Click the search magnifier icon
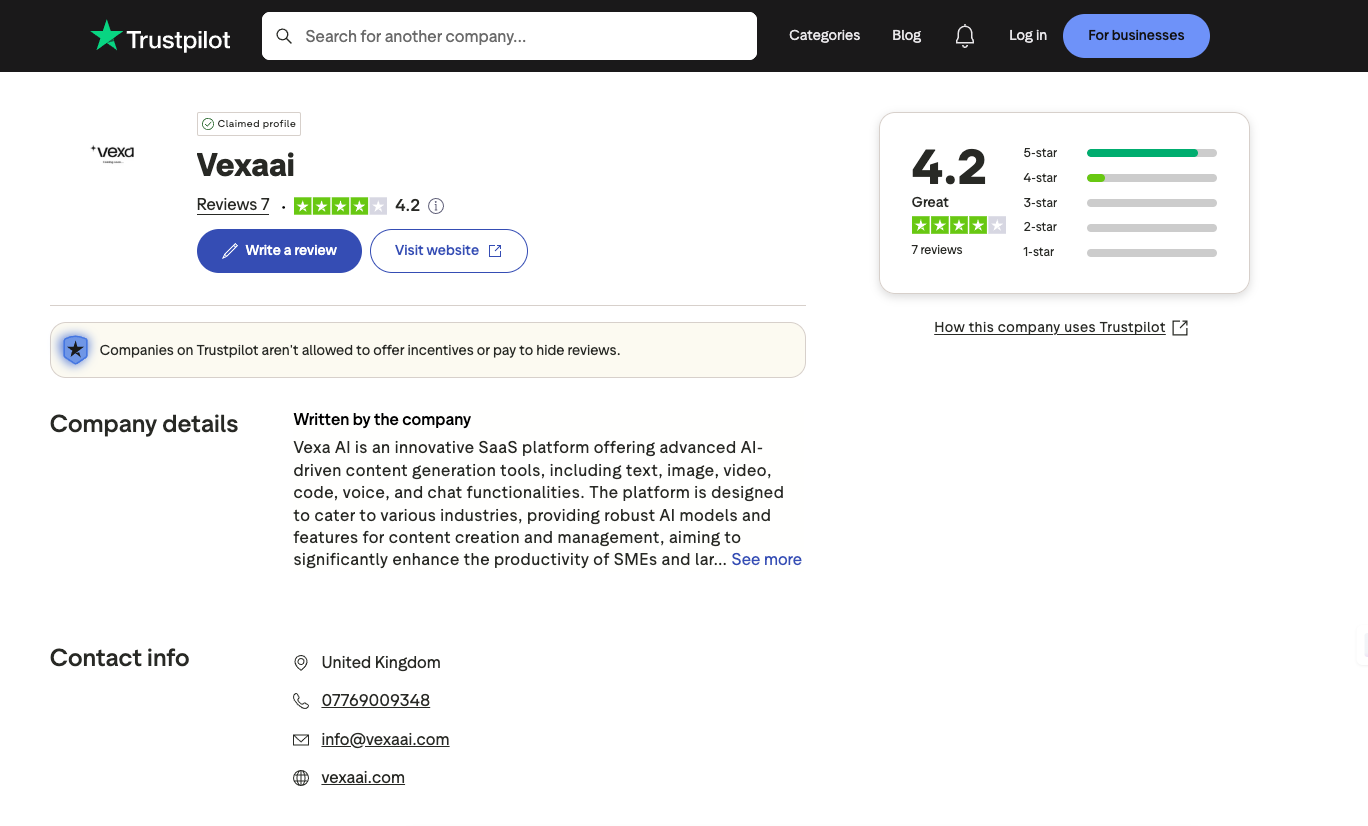 coord(284,36)
